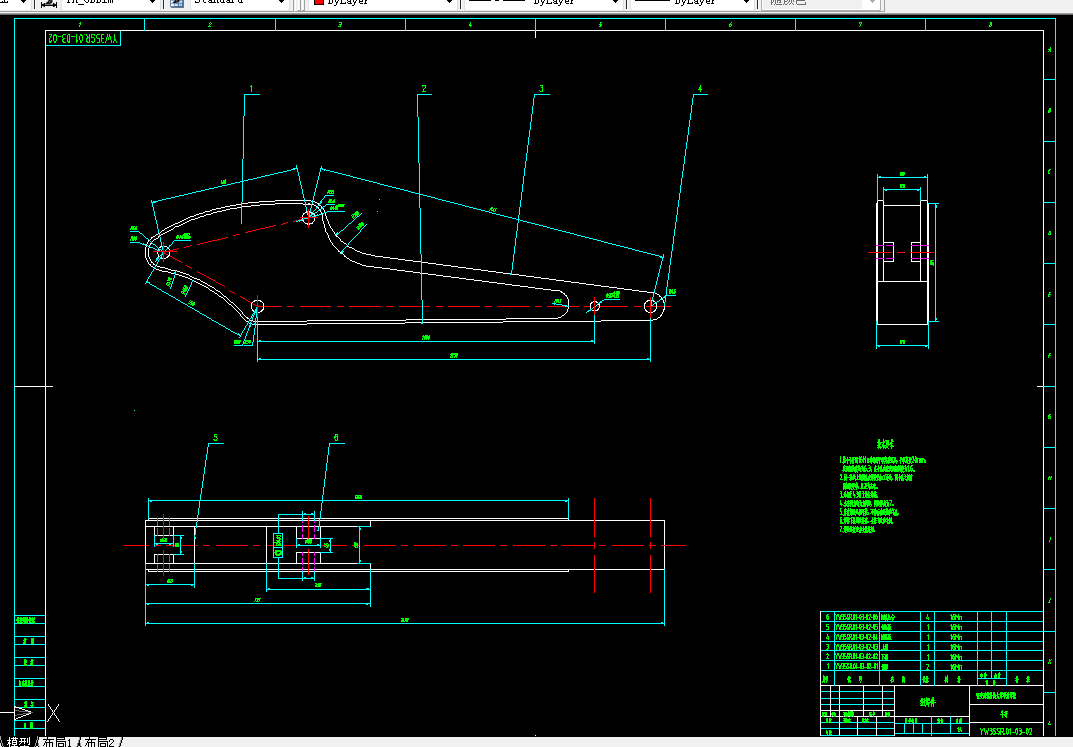Image resolution: width=1073 pixels, height=747 pixels.
Task: Click the red color swatch in color control
Action: 318,2
